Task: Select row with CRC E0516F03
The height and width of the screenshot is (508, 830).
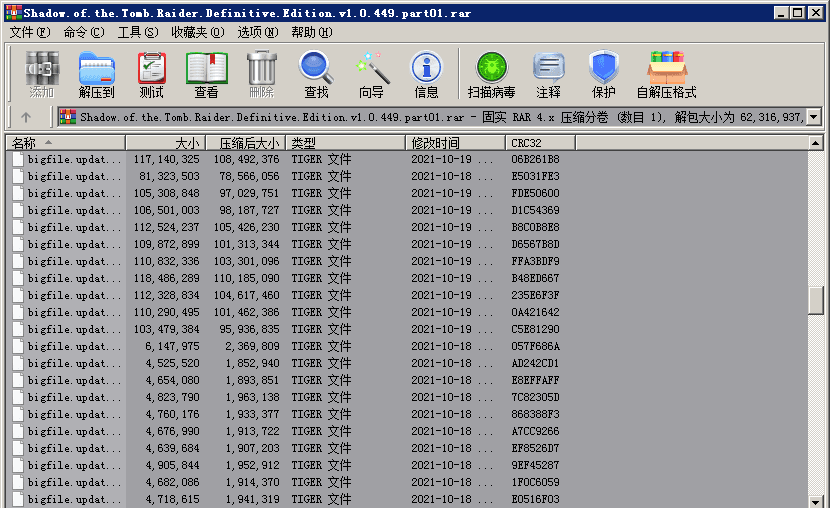Action: coord(407,499)
